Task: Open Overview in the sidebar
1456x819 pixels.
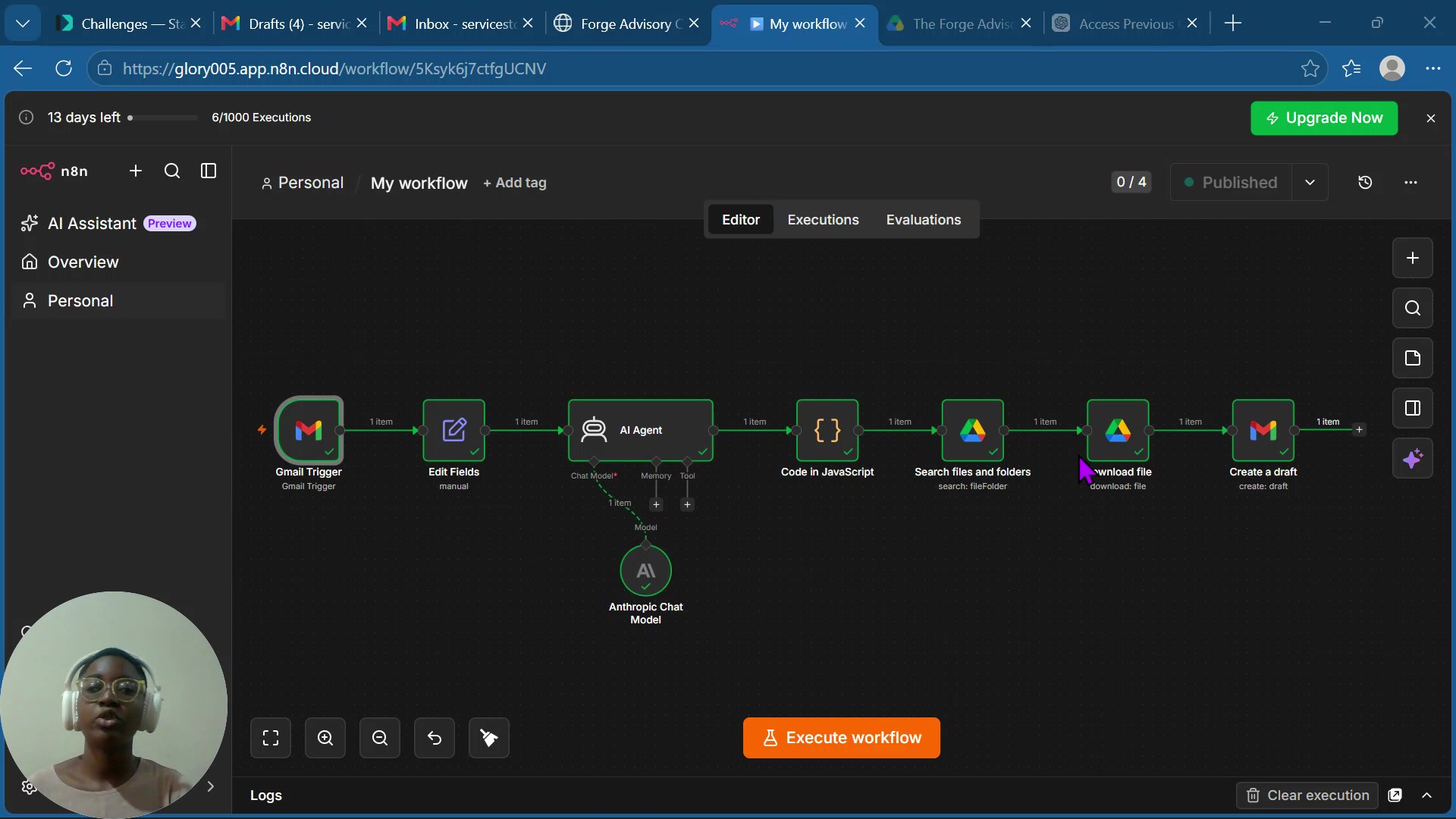Action: coord(118,262)
